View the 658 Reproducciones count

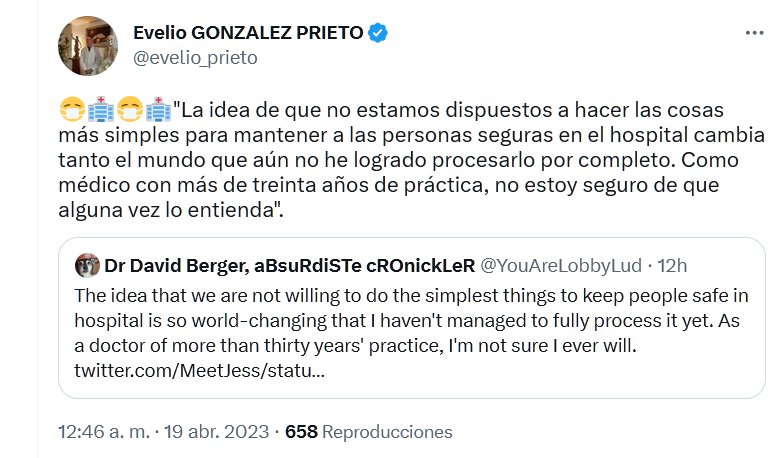click(301, 432)
